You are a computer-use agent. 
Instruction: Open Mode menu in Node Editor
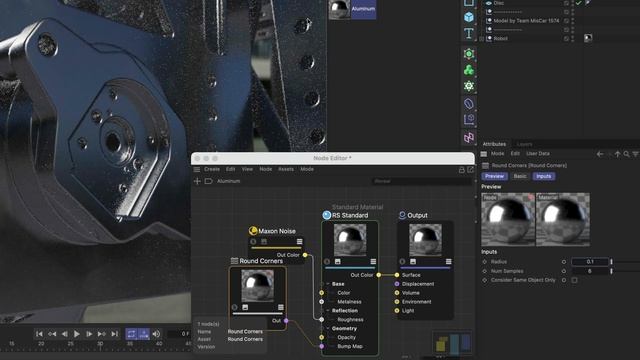click(x=307, y=169)
